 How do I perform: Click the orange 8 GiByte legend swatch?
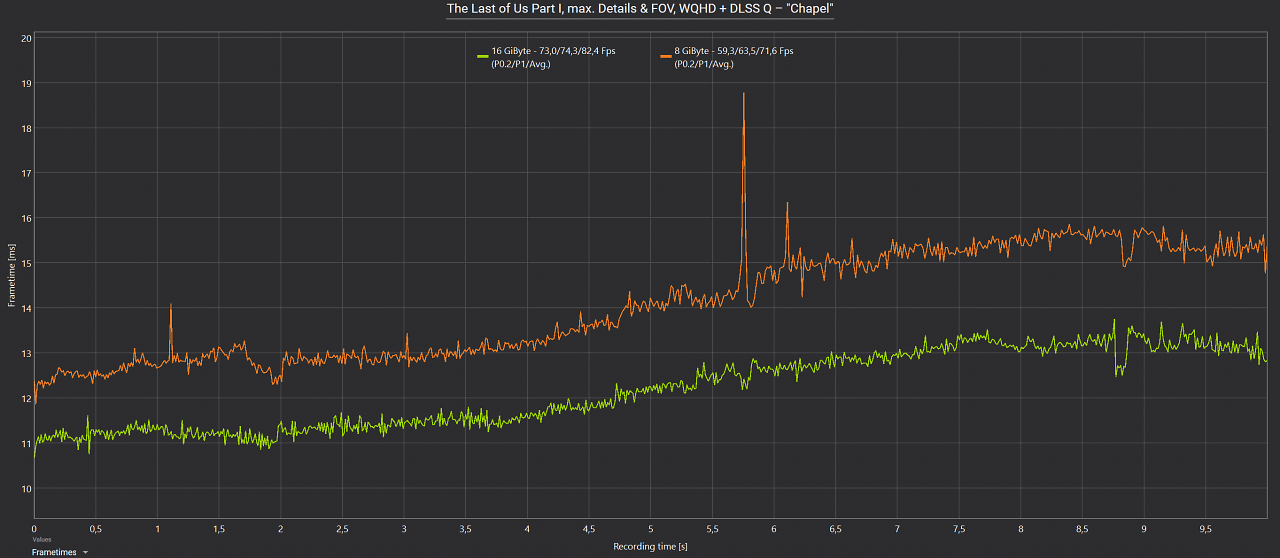tap(665, 55)
